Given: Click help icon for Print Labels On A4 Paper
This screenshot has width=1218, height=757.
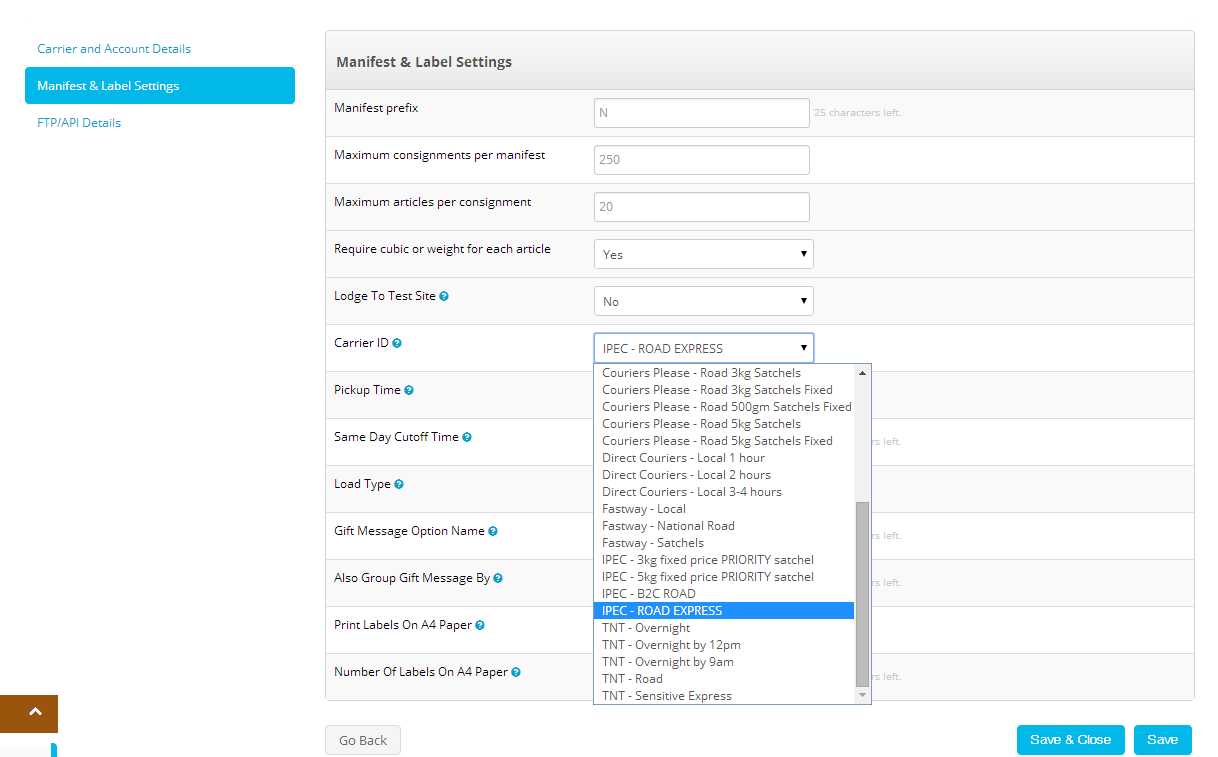Looking at the screenshot, I should pyautogui.click(x=480, y=626).
